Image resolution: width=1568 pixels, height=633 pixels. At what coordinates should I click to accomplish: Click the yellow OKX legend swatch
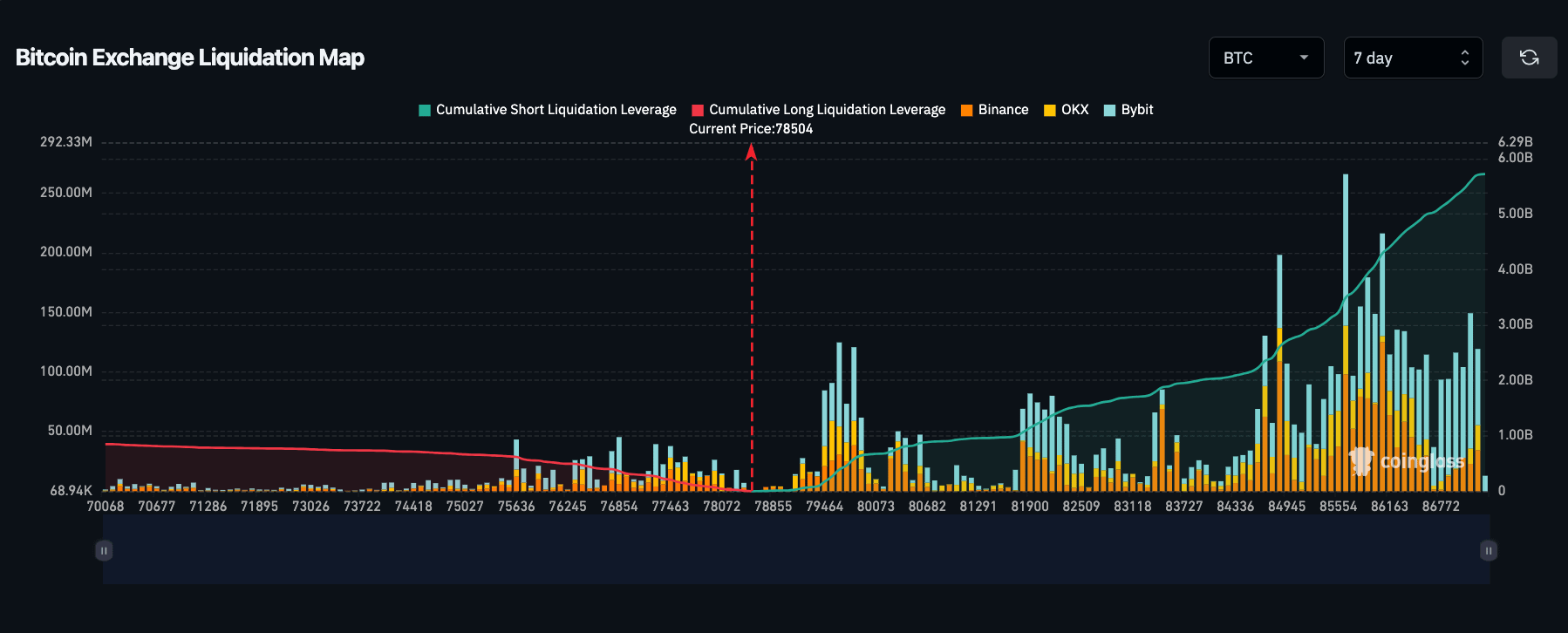[1050, 110]
